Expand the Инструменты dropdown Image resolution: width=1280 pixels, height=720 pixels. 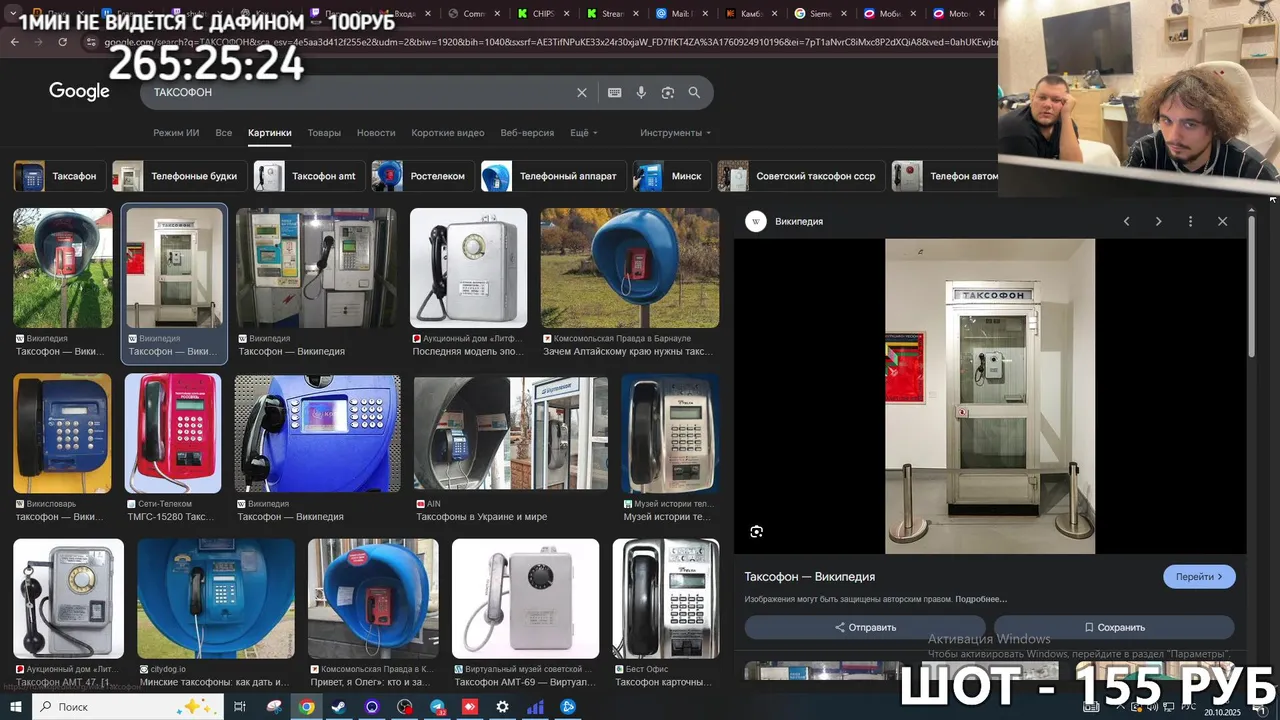pos(676,133)
